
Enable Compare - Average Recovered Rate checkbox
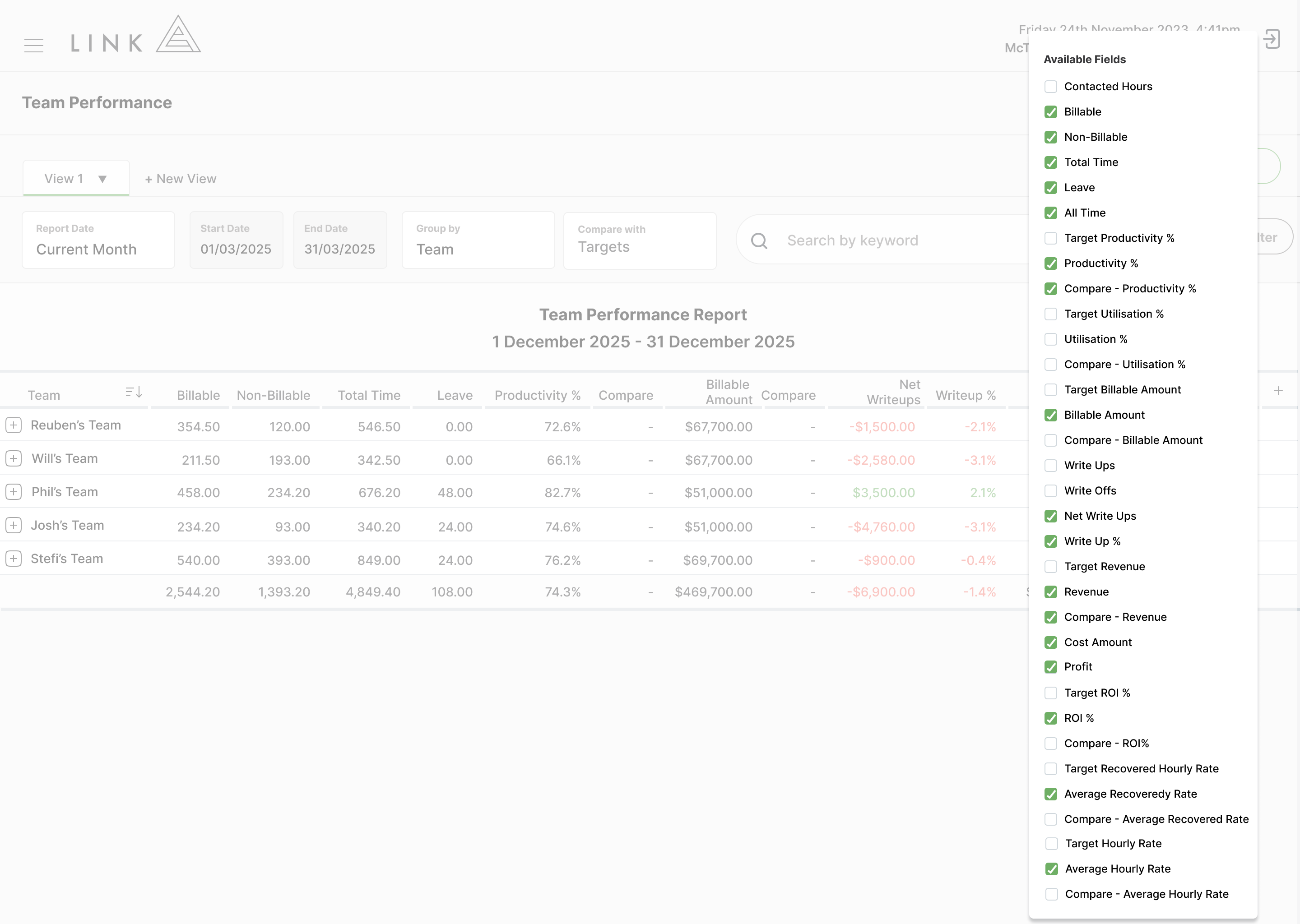1051,819
